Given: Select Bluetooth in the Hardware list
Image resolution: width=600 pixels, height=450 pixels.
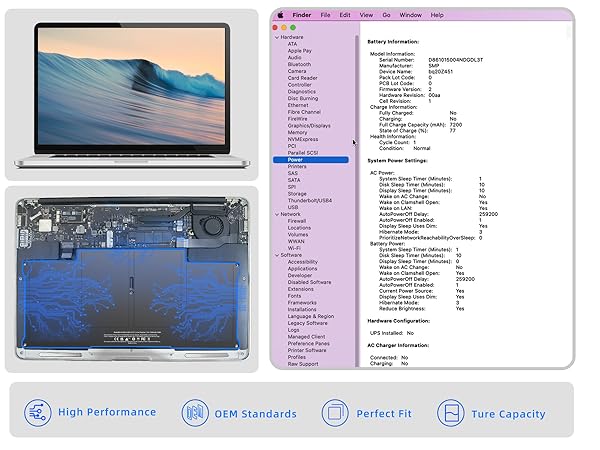Looking at the screenshot, I should (x=299, y=64).
